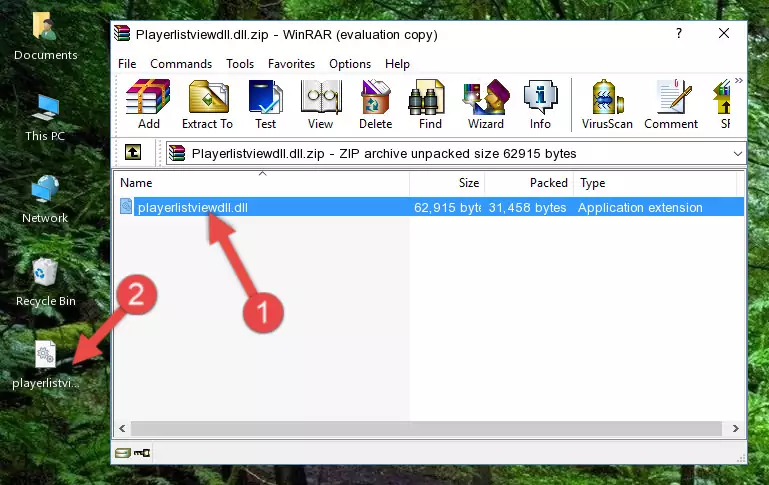Run VirusScan on the archive
This screenshot has height=485, width=769.
coord(607,104)
